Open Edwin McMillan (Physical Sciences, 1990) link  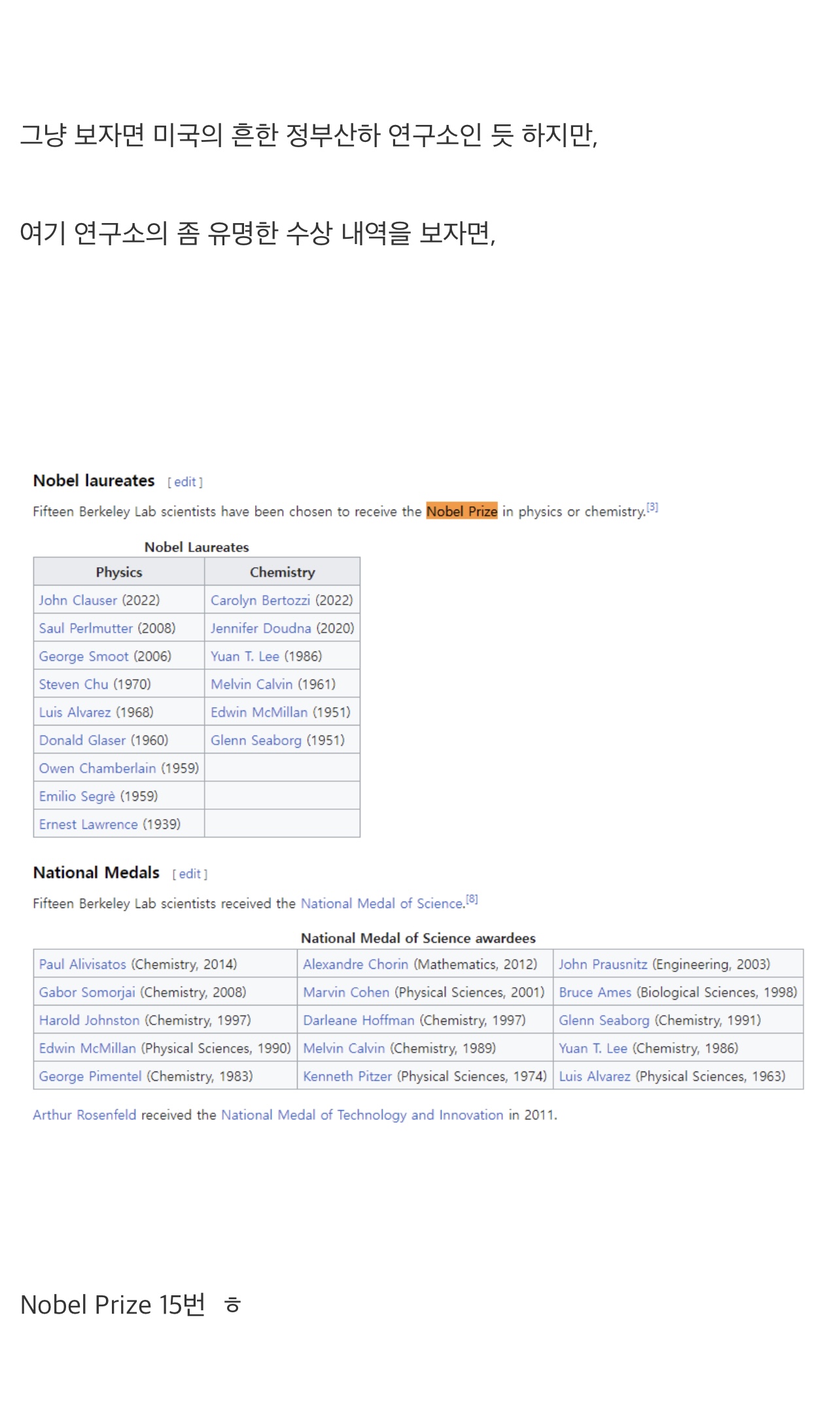pos(87,1049)
